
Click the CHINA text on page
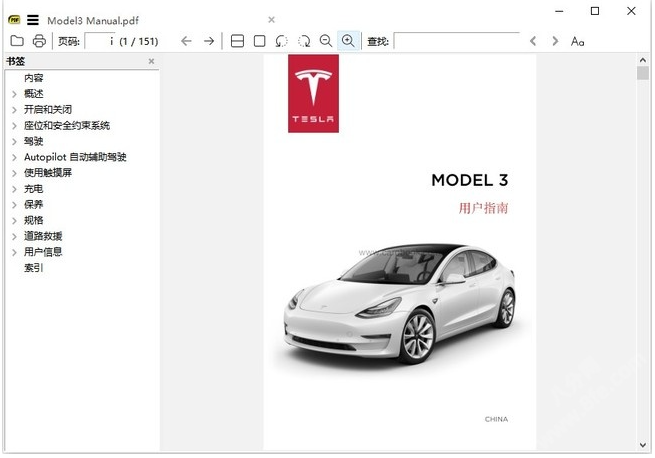click(x=496, y=419)
